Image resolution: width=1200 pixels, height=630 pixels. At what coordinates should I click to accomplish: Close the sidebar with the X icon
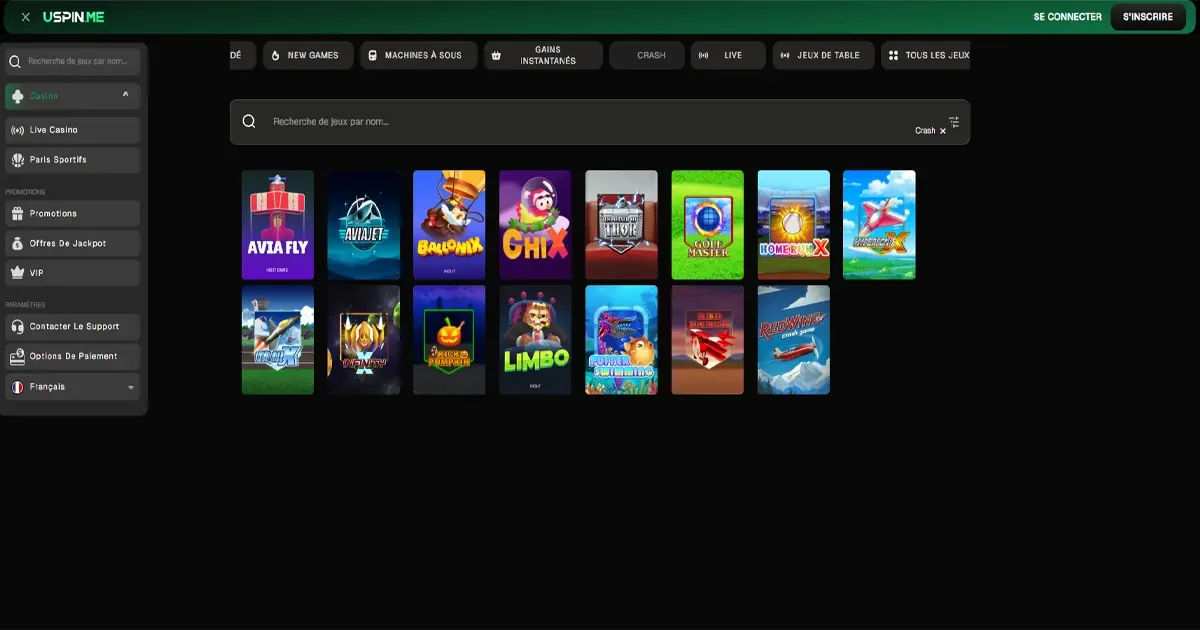click(26, 17)
